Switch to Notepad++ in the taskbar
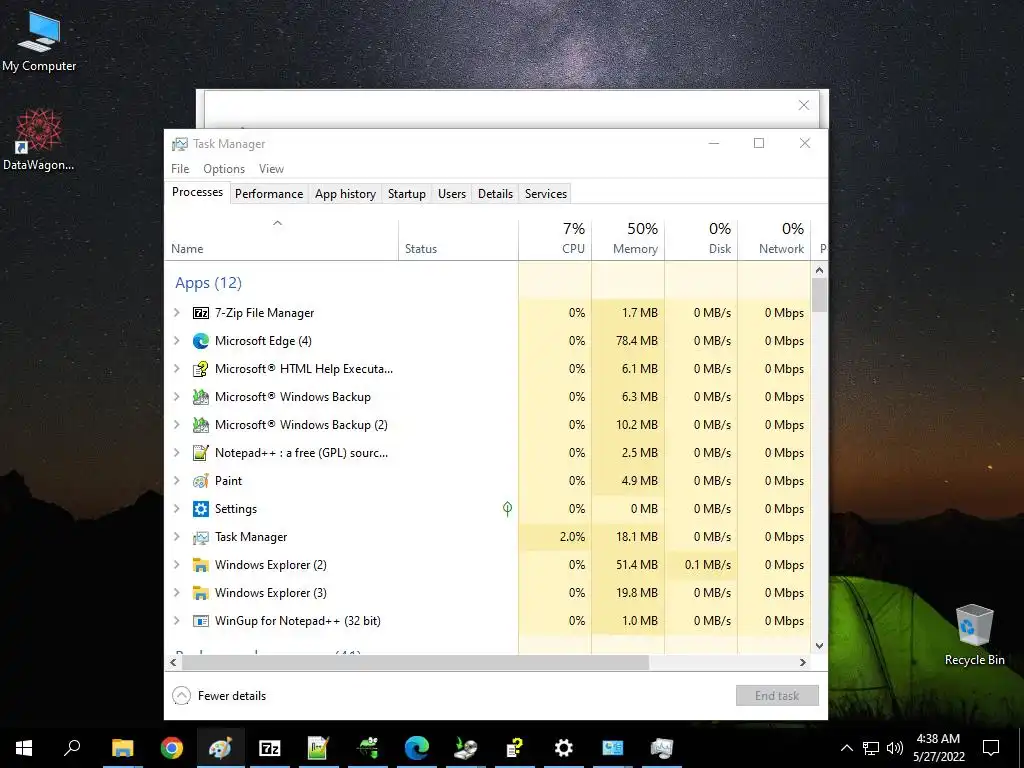This screenshot has width=1024, height=768. pos(319,748)
